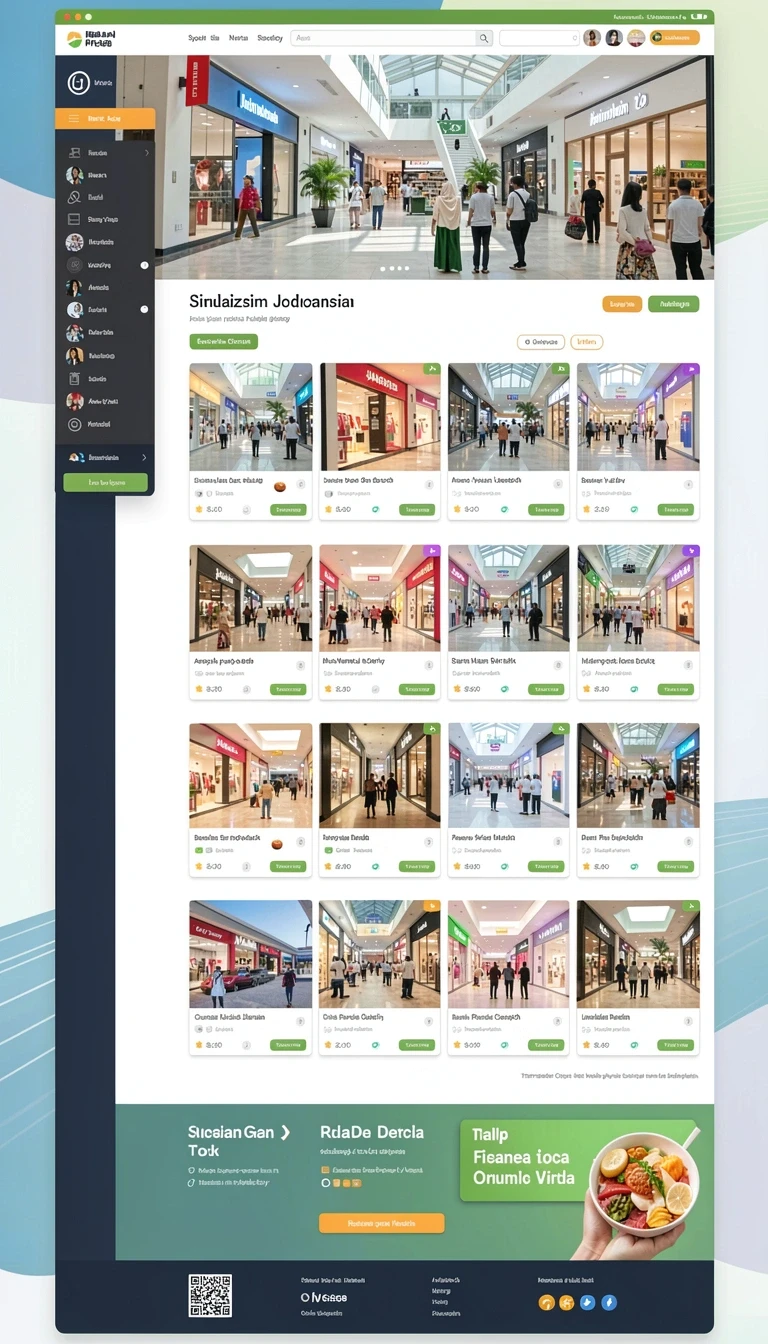This screenshot has height=1344, width=768.
Task: Click the orange pill button in the header
Action: (674, 38)
